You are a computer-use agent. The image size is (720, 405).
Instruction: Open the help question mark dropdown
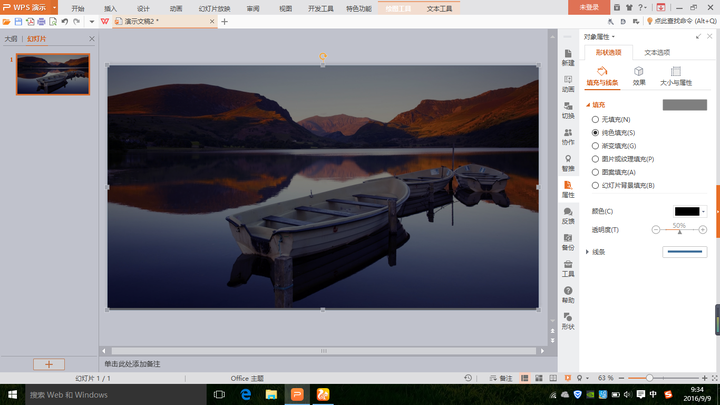[642, 7]
